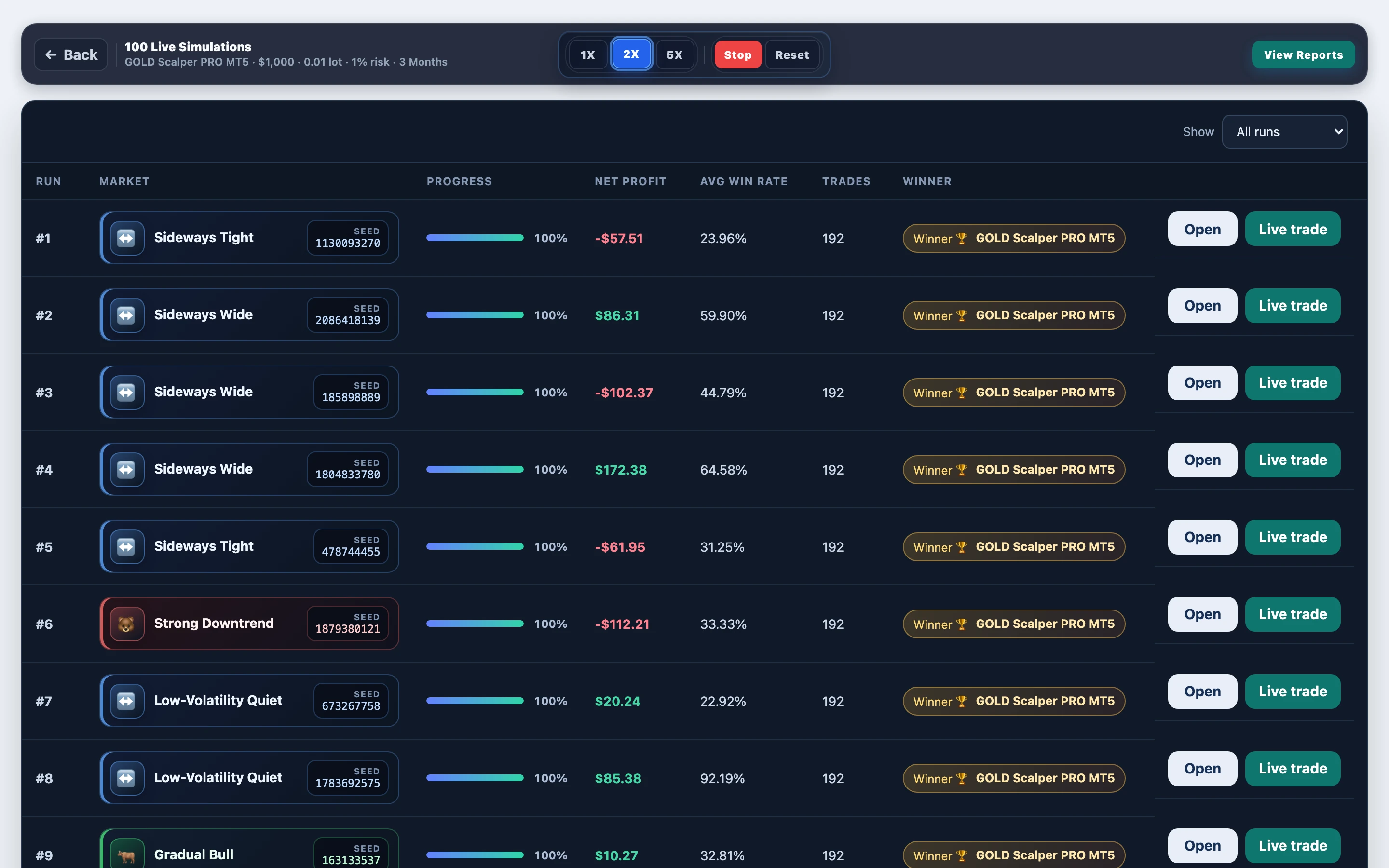The height and width of the screenshot is (868, 1389).
Task: Click the seed 1130093270 badge
Action: tap(348, 238)
